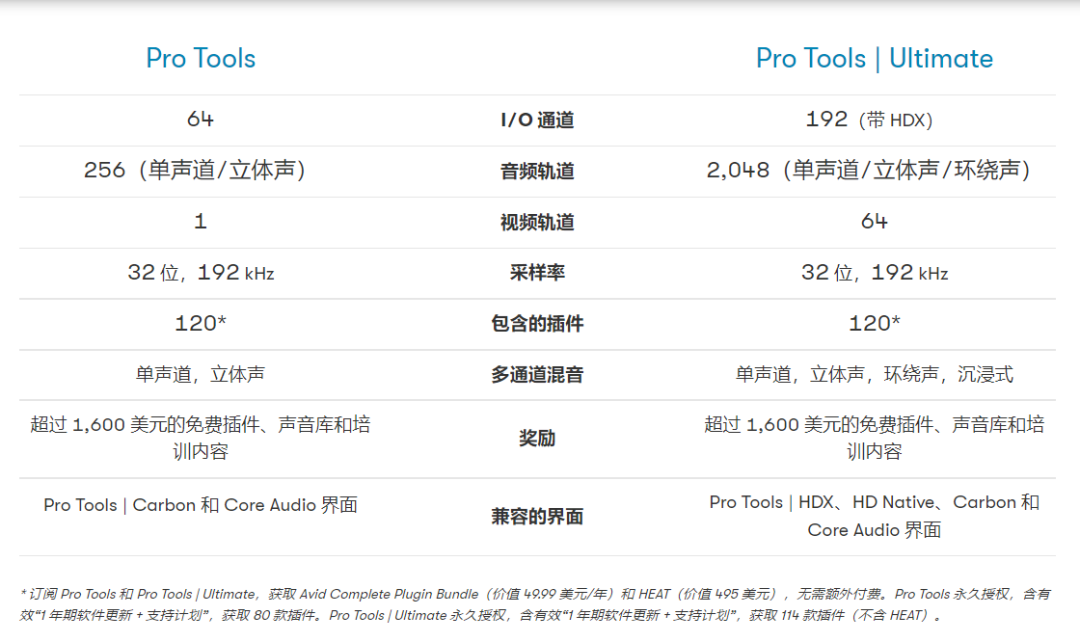Click "32 位, 192 kHz" in the Ultimate column
The width and height of the screenshot is (1080, 642).
(x=874, y=273)
